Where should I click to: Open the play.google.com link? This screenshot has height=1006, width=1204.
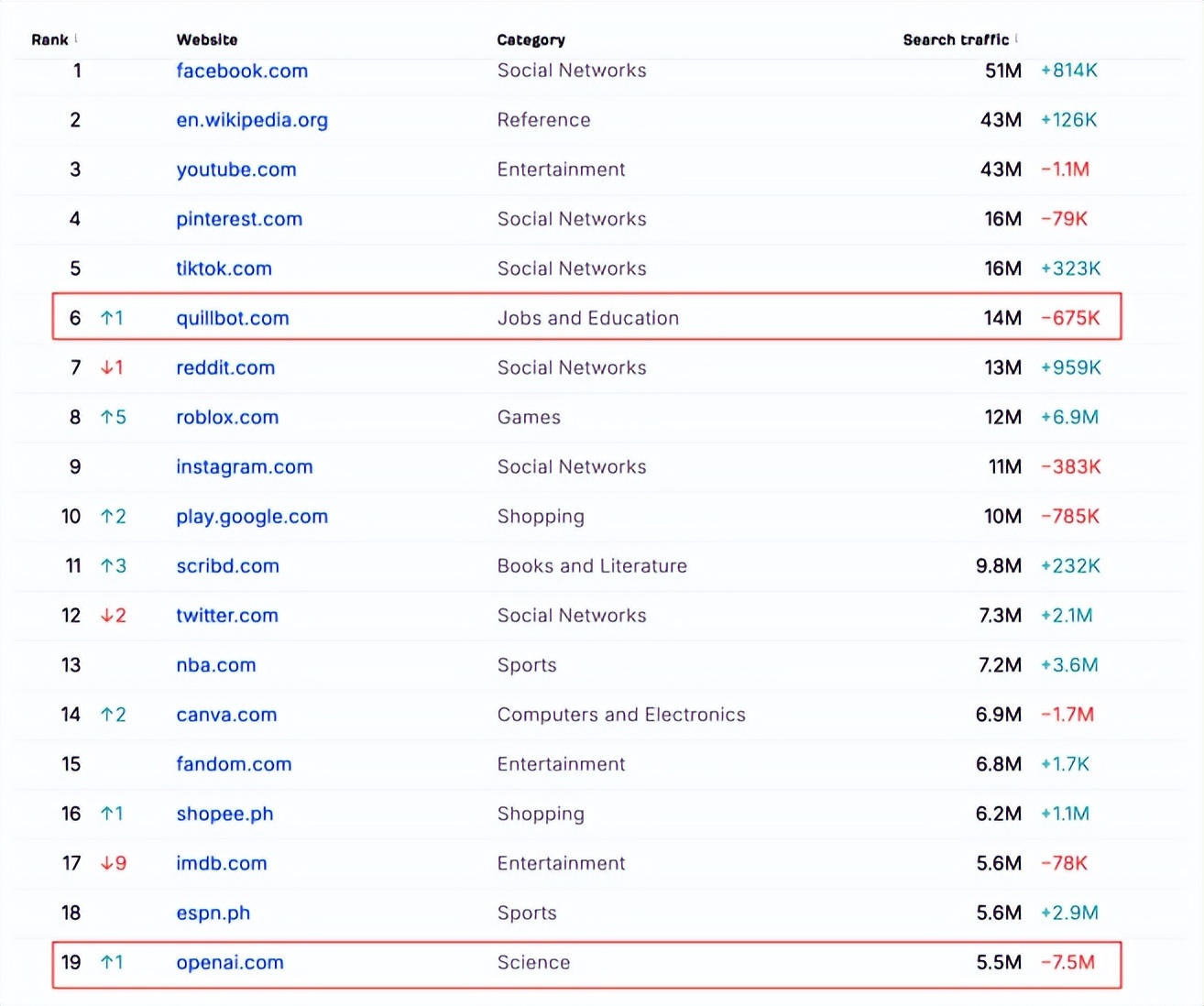pos(252,516)
